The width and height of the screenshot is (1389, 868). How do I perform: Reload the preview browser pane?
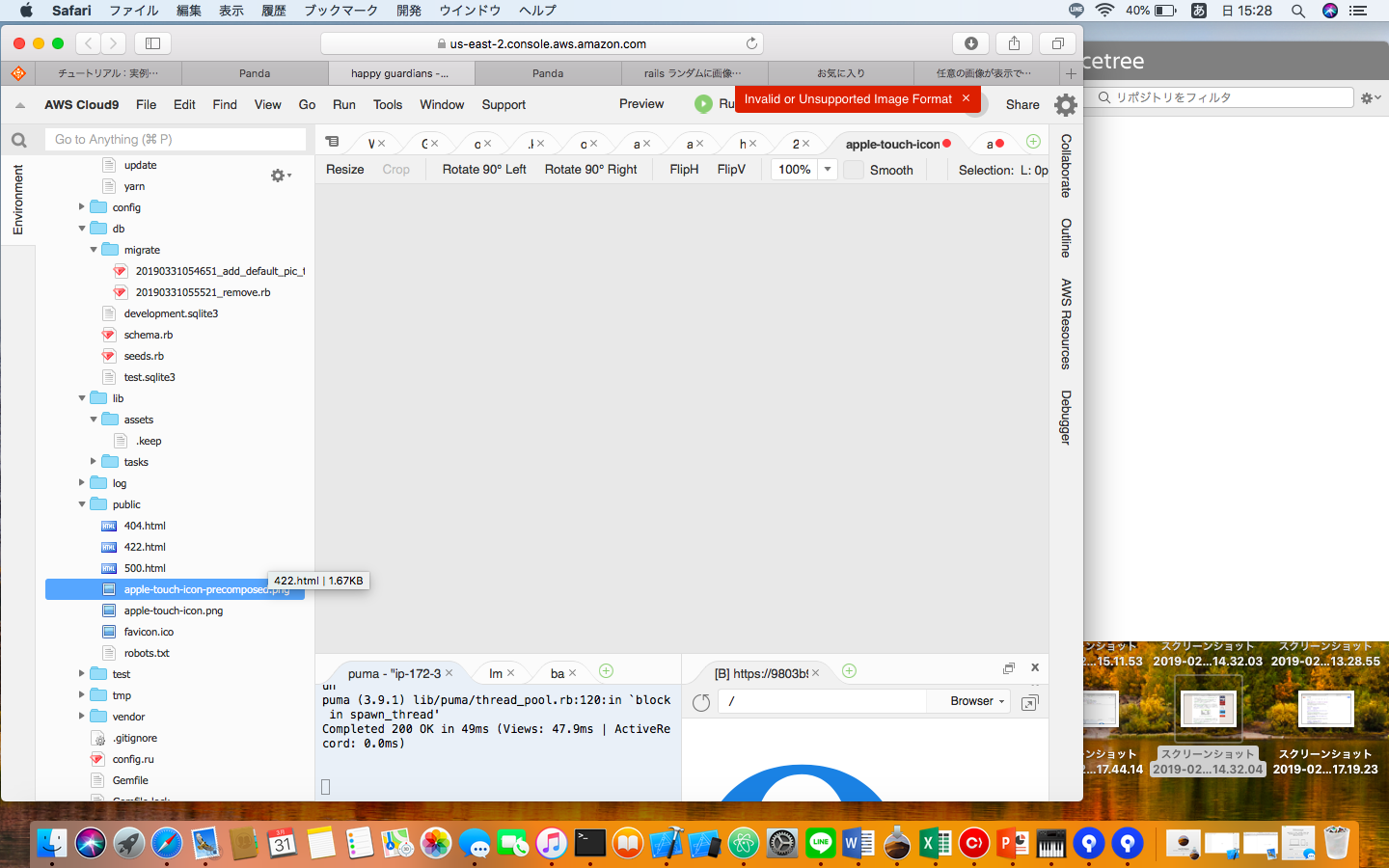pyautogui.click(x=701, y=702)
